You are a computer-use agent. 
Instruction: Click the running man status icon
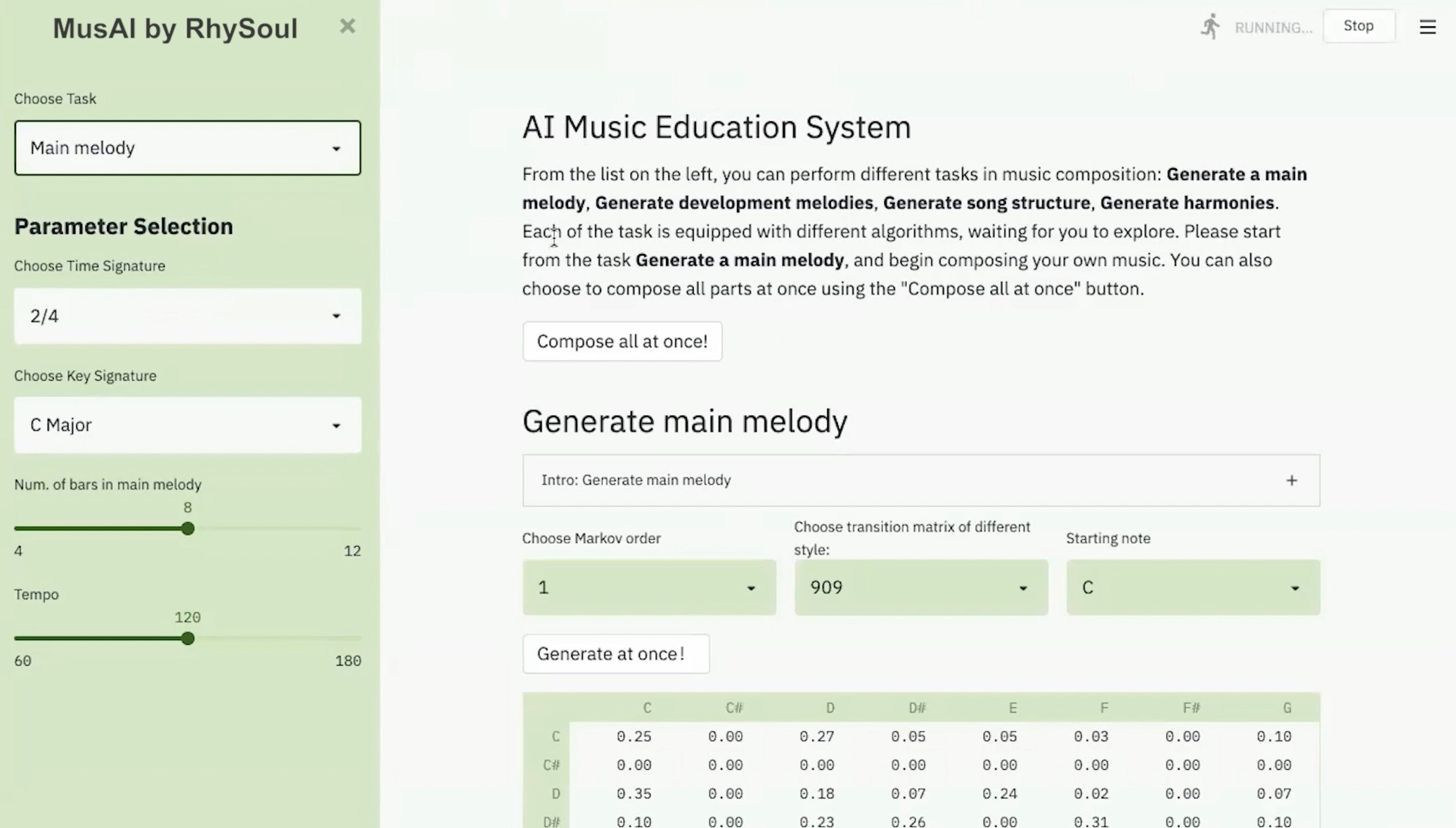point(1210,27)
